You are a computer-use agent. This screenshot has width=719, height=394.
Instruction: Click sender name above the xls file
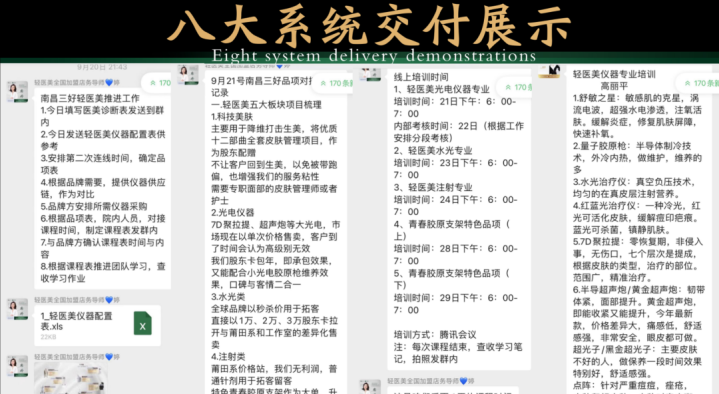pyautogui.click(x=77, y=300)
